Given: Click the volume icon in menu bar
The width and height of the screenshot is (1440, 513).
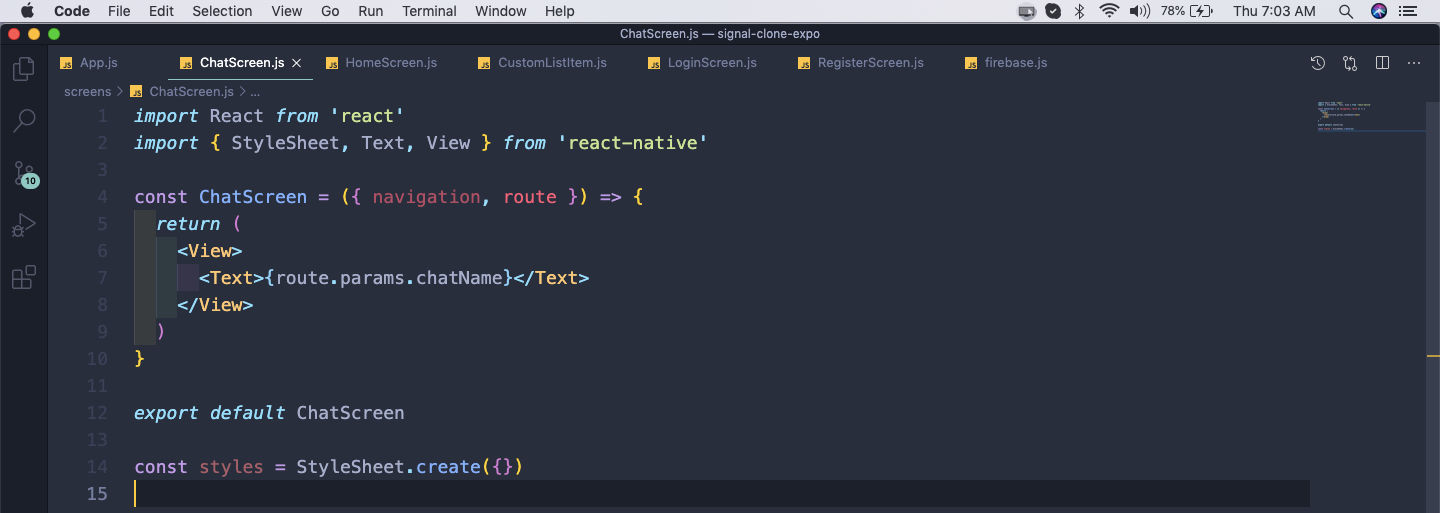Looking at the screenshot, I should tap(1139, 11).
